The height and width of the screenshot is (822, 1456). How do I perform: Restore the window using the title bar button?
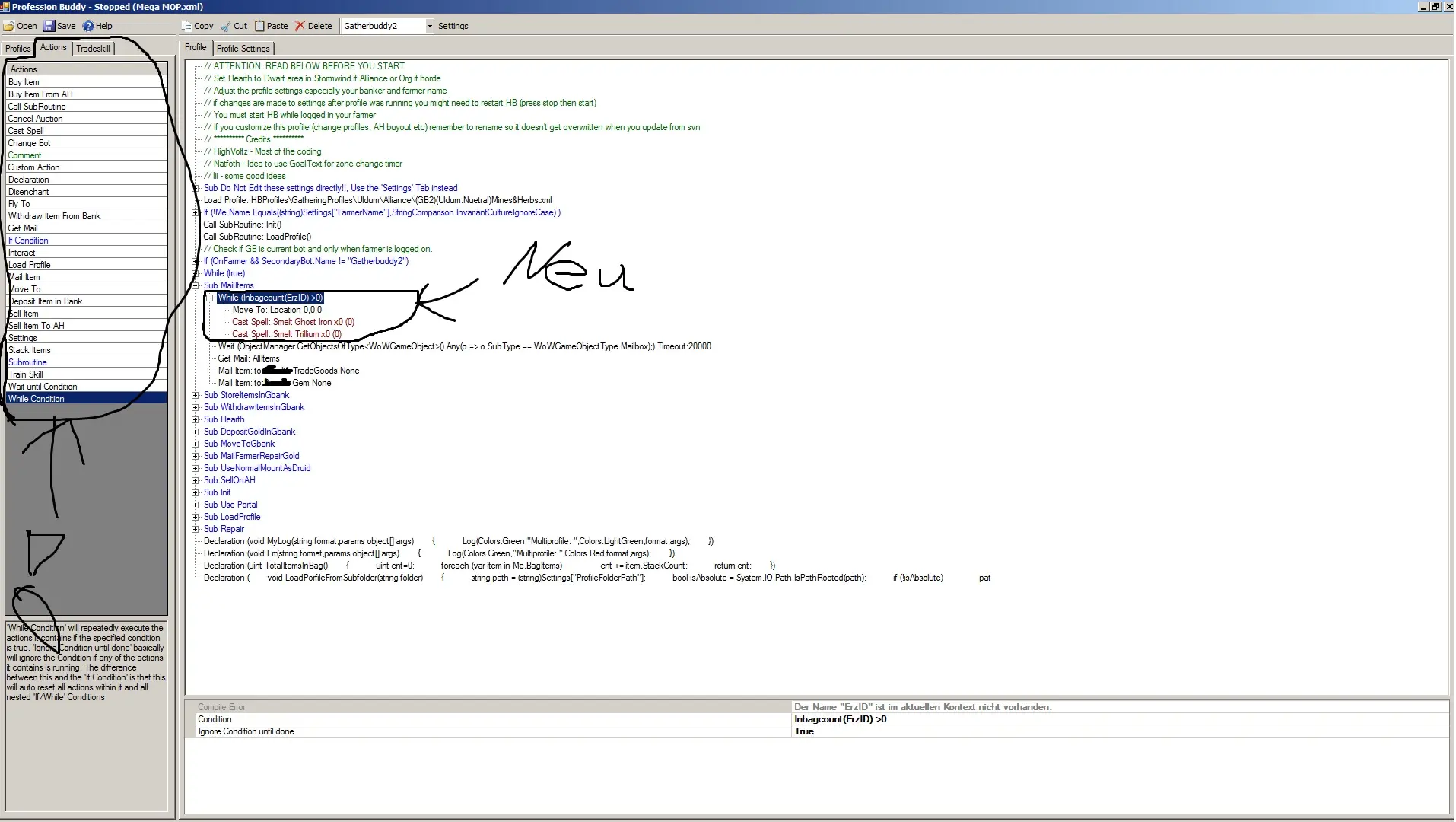(x=1435, y=6)
